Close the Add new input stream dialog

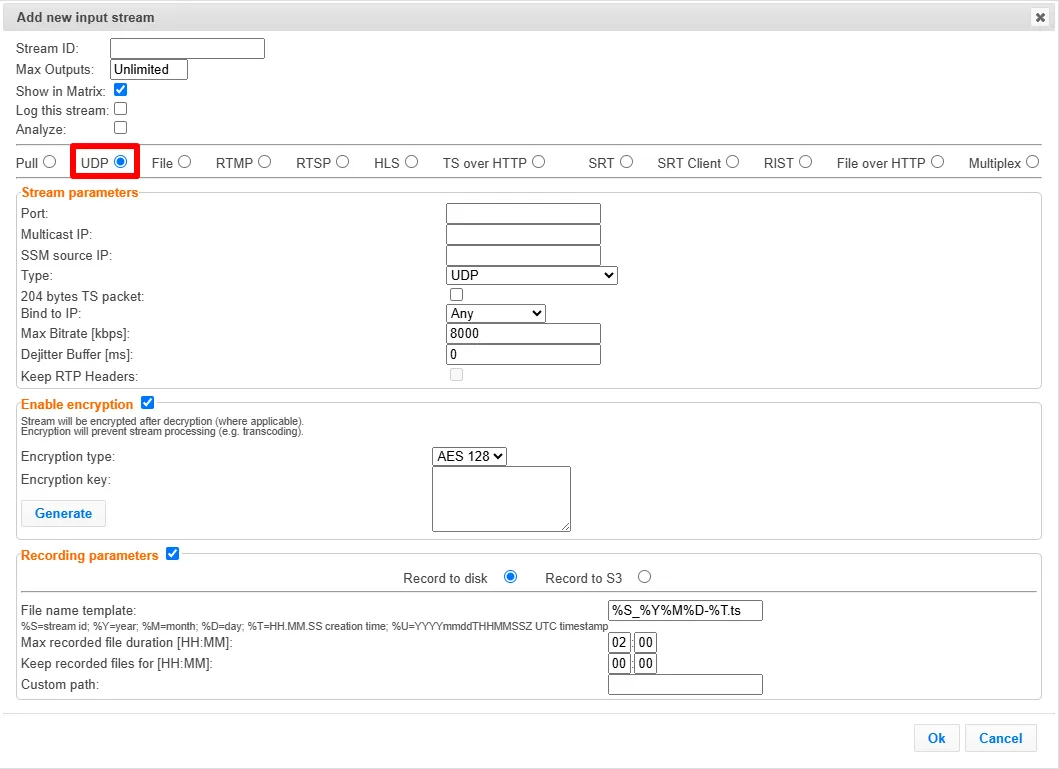(x=1040, y=18)
